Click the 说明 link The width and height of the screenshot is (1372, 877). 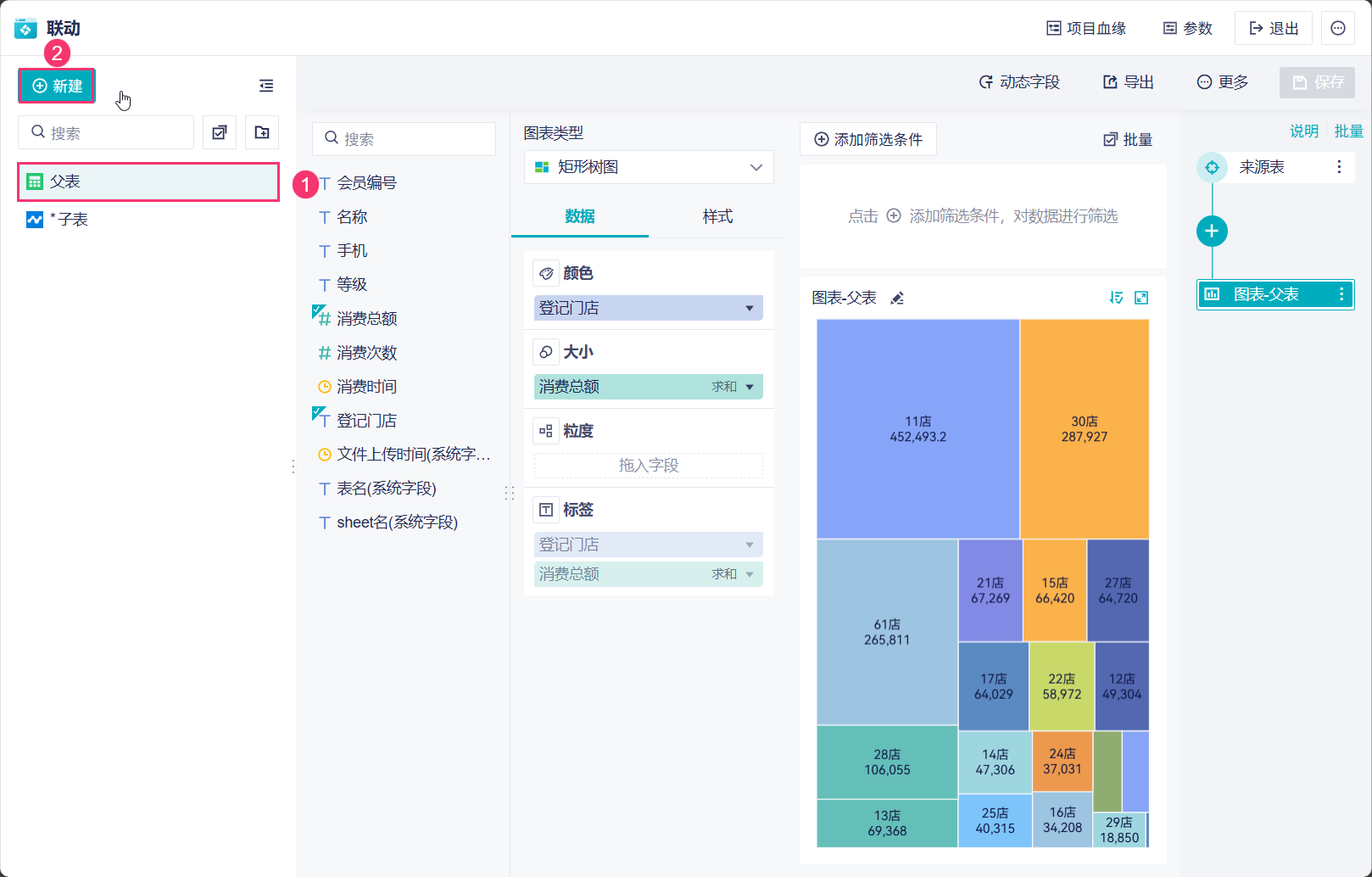click(x=1304, y=131)
